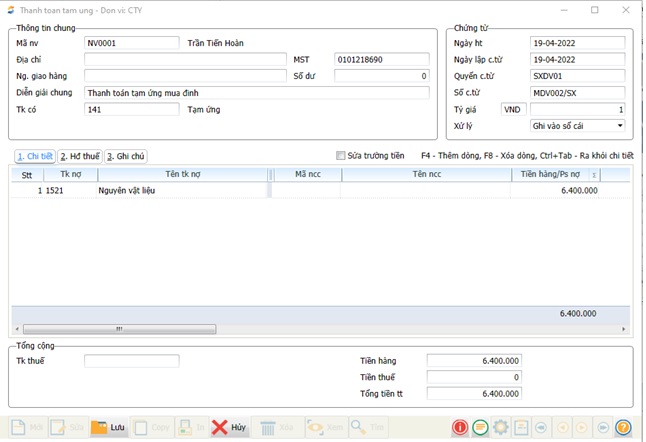The image size is (646, 442).
Task: Click the Diễn giải chung input field
Action: 256,93
